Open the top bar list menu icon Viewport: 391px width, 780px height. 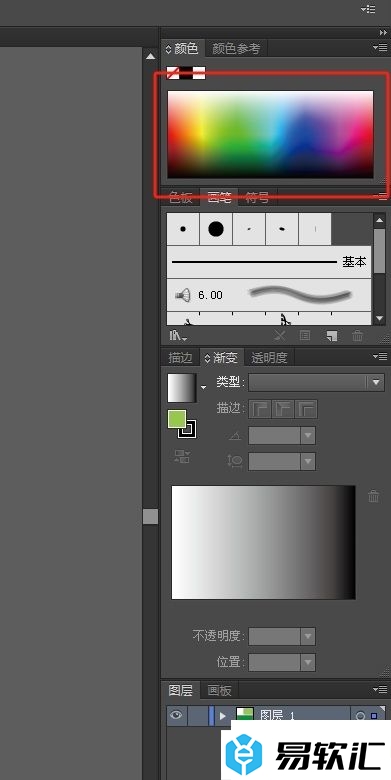coord(368,9)
